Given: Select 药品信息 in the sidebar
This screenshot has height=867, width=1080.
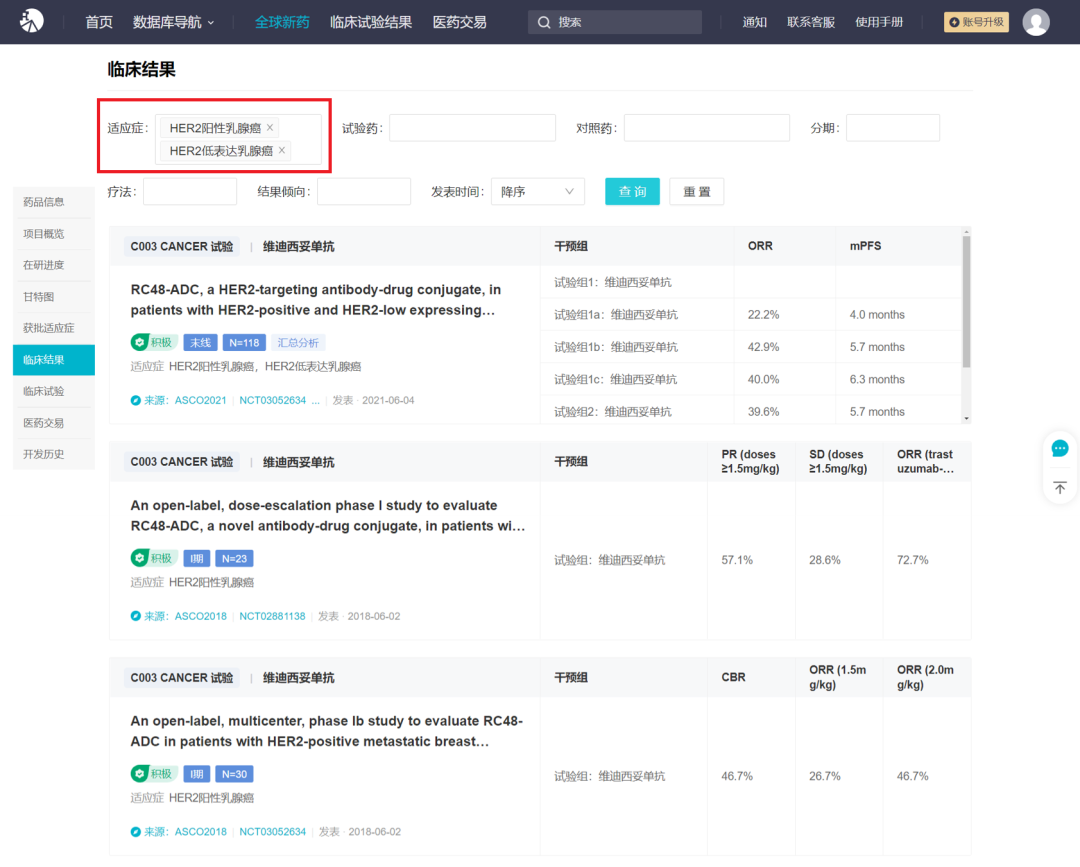Looking at the screenshot, I should click(54, 202).
